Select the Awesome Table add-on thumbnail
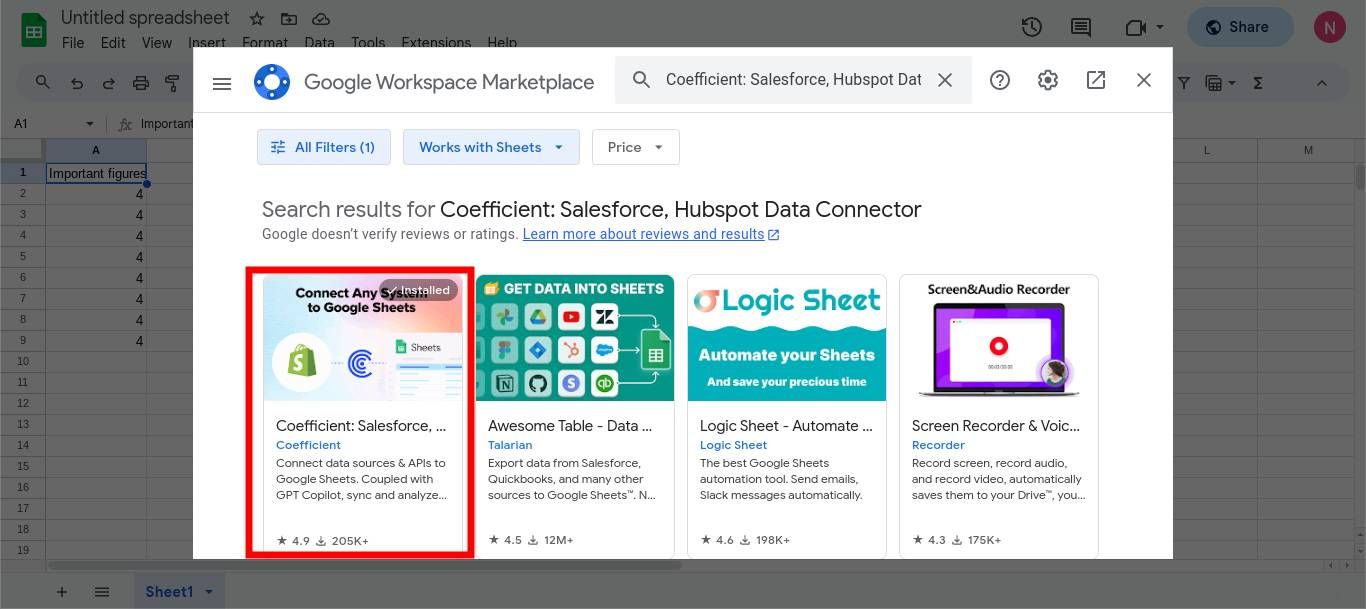Screen dimensions: 1366x609 pyautogui.click(x=574, y=337)
